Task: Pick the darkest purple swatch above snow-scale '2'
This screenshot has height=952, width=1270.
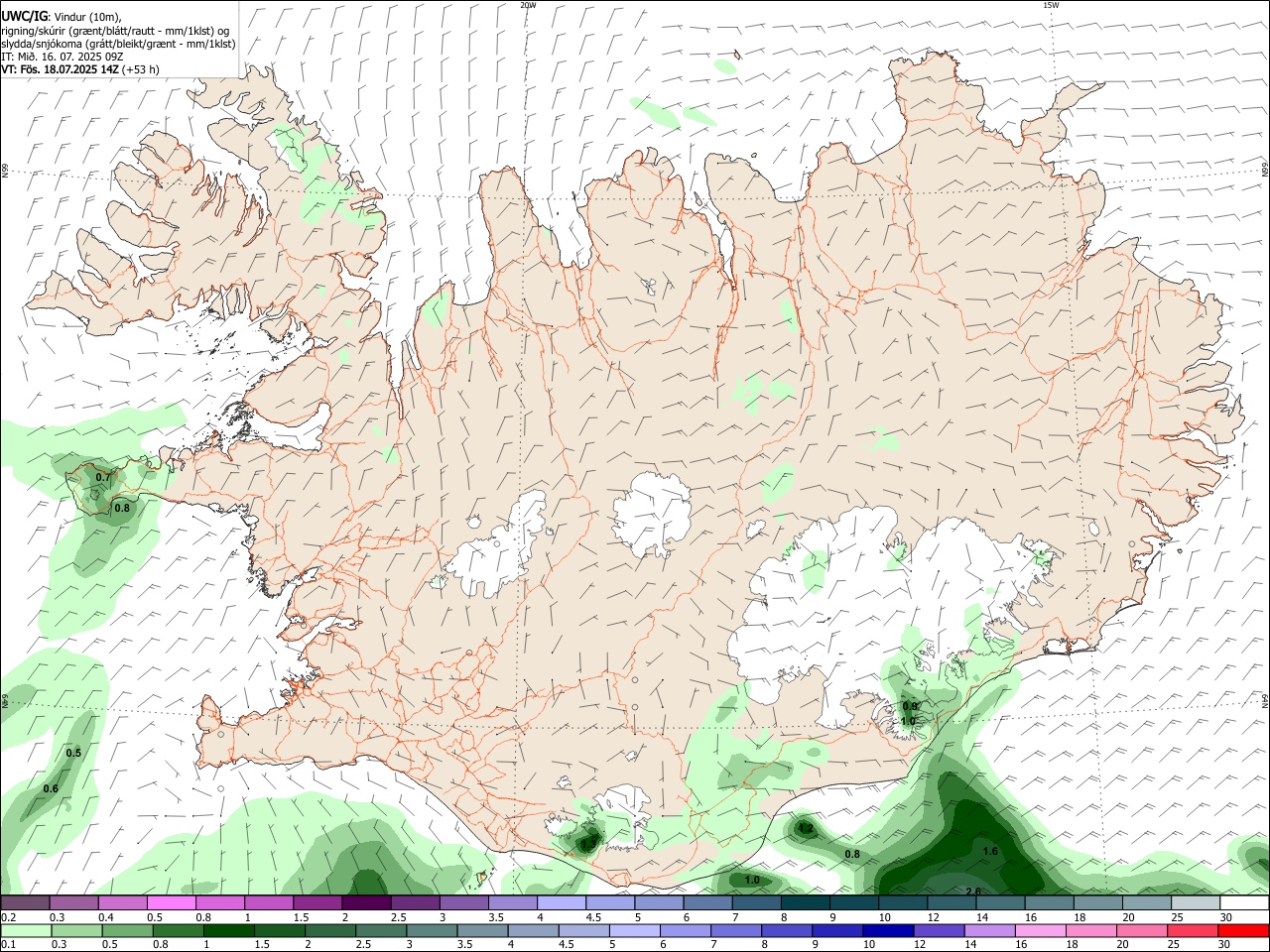Action: tap(365, 902)
